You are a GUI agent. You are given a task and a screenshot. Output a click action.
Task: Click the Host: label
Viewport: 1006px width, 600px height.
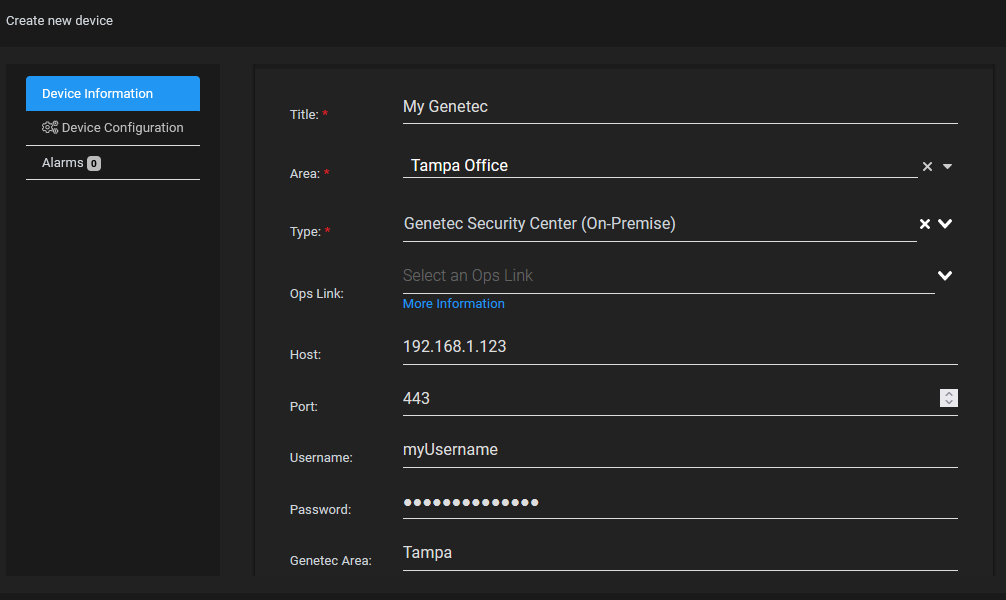(305, 355)
